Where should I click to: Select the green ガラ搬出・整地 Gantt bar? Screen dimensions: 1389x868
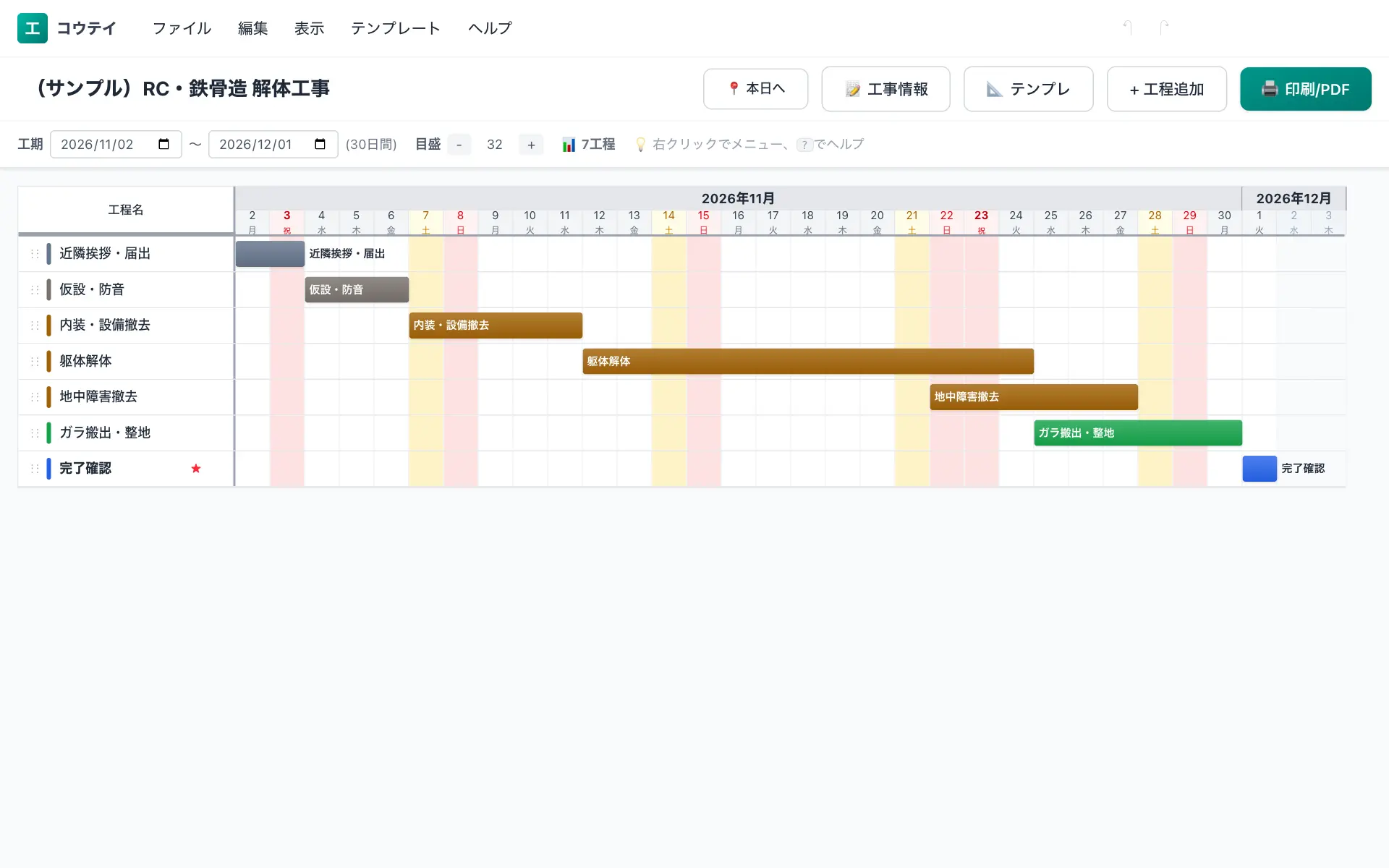pyautogui.click(x=1138, y=433)
